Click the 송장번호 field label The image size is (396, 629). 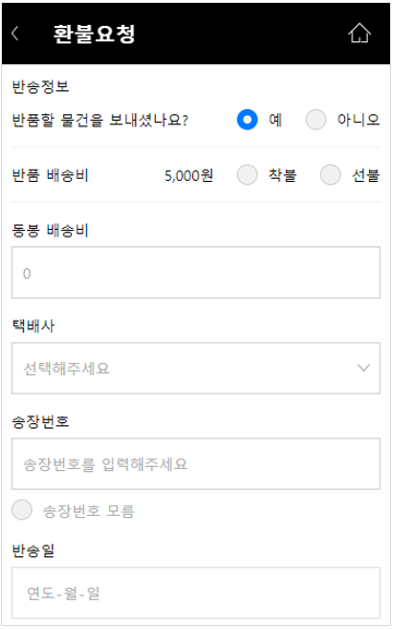tap(41, 422)
